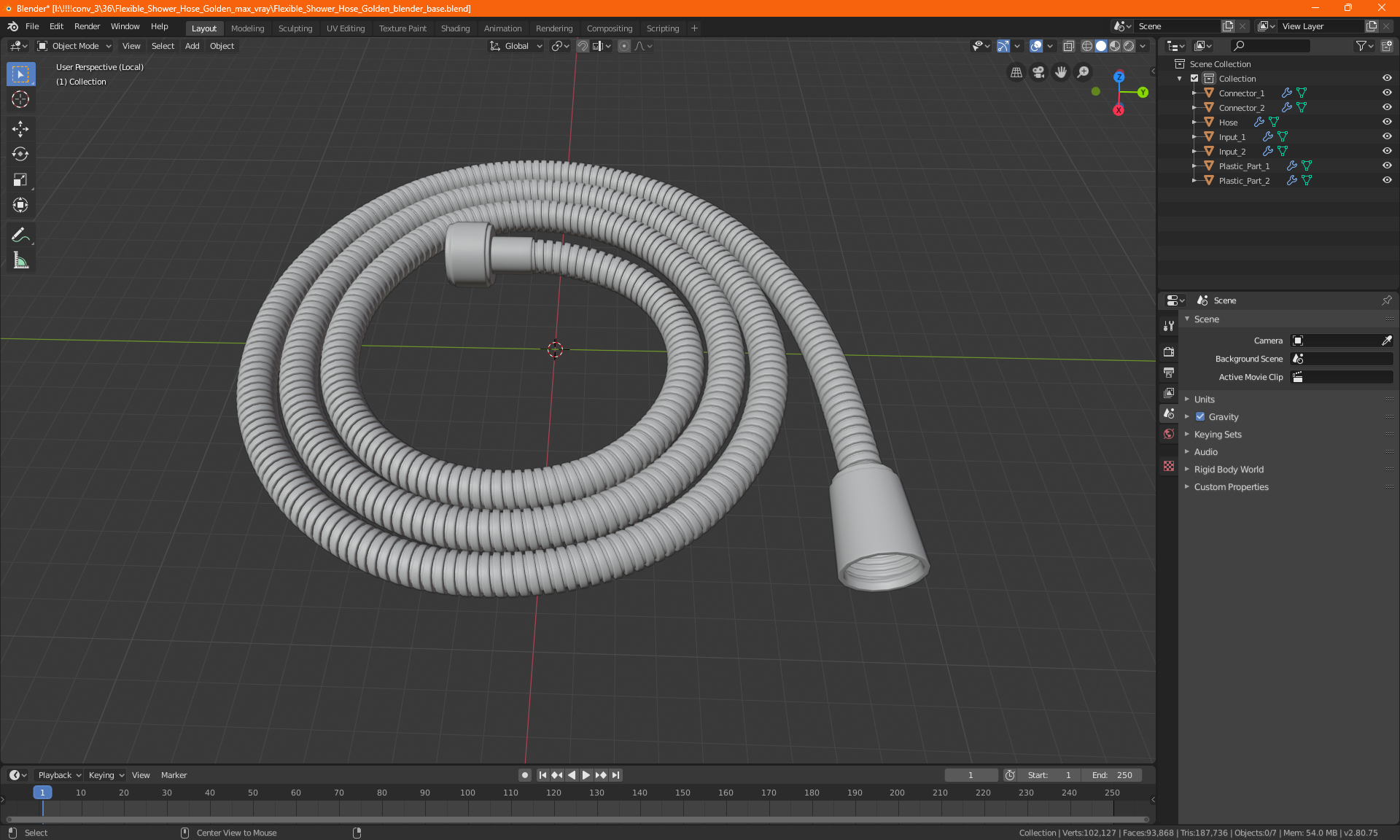Screen dimensions: 1400x840
Task: Select the 3D Cursor tool
Action: coord(20,99)
